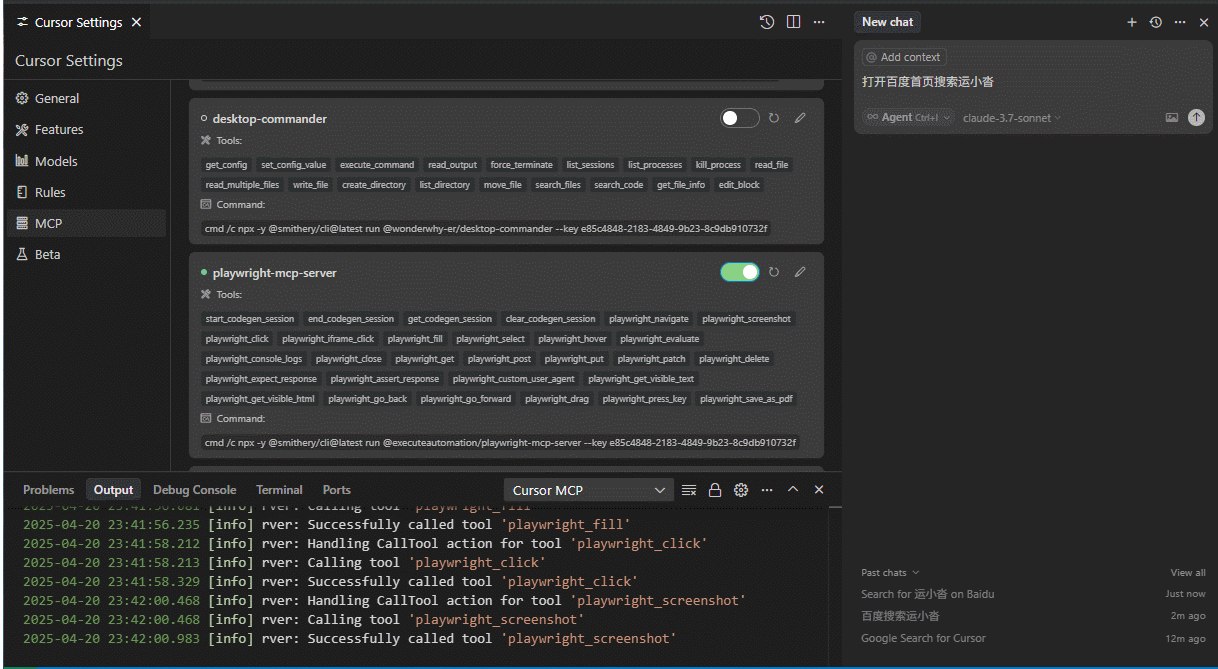Click the chat message input text

[928, 82]
